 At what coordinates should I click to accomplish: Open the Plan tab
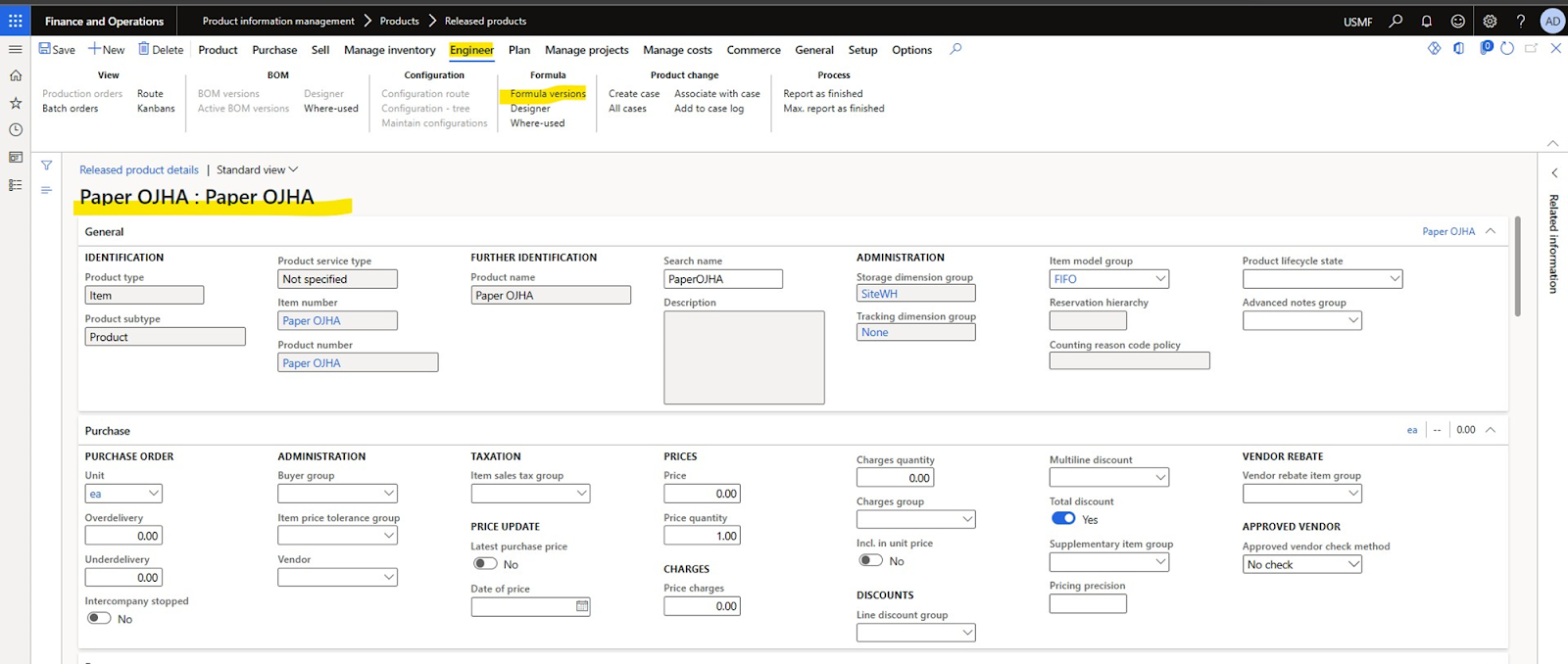[x=519, y=50]
